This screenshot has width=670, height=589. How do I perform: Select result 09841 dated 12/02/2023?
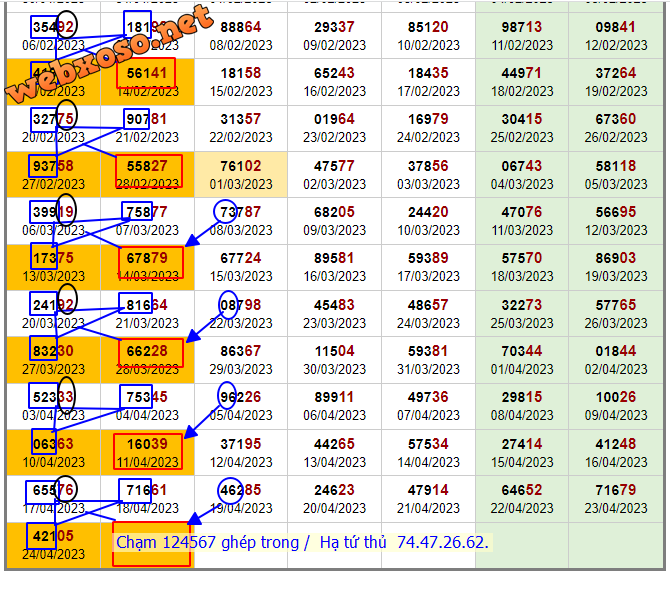click(615, 27)
